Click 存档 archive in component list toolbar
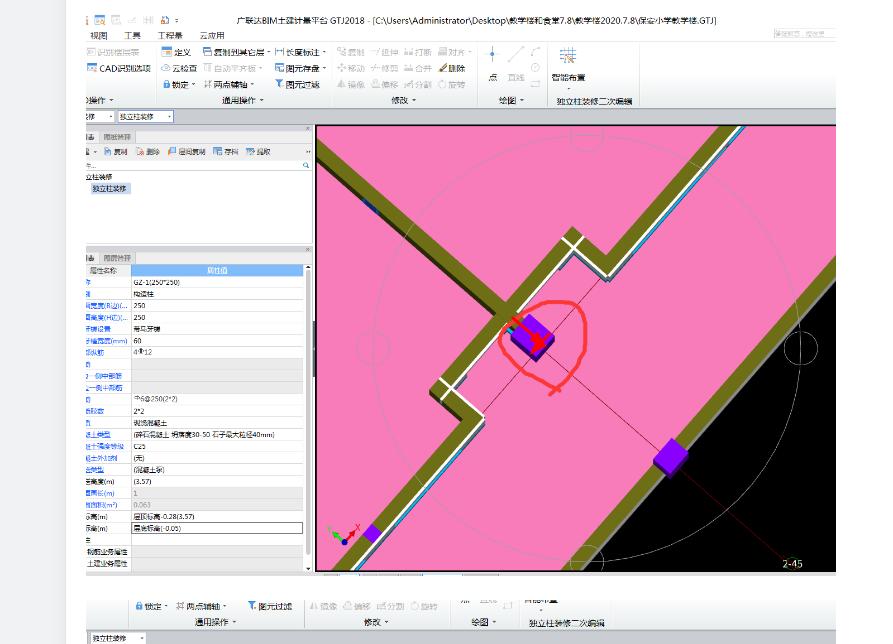 point(226,152)
